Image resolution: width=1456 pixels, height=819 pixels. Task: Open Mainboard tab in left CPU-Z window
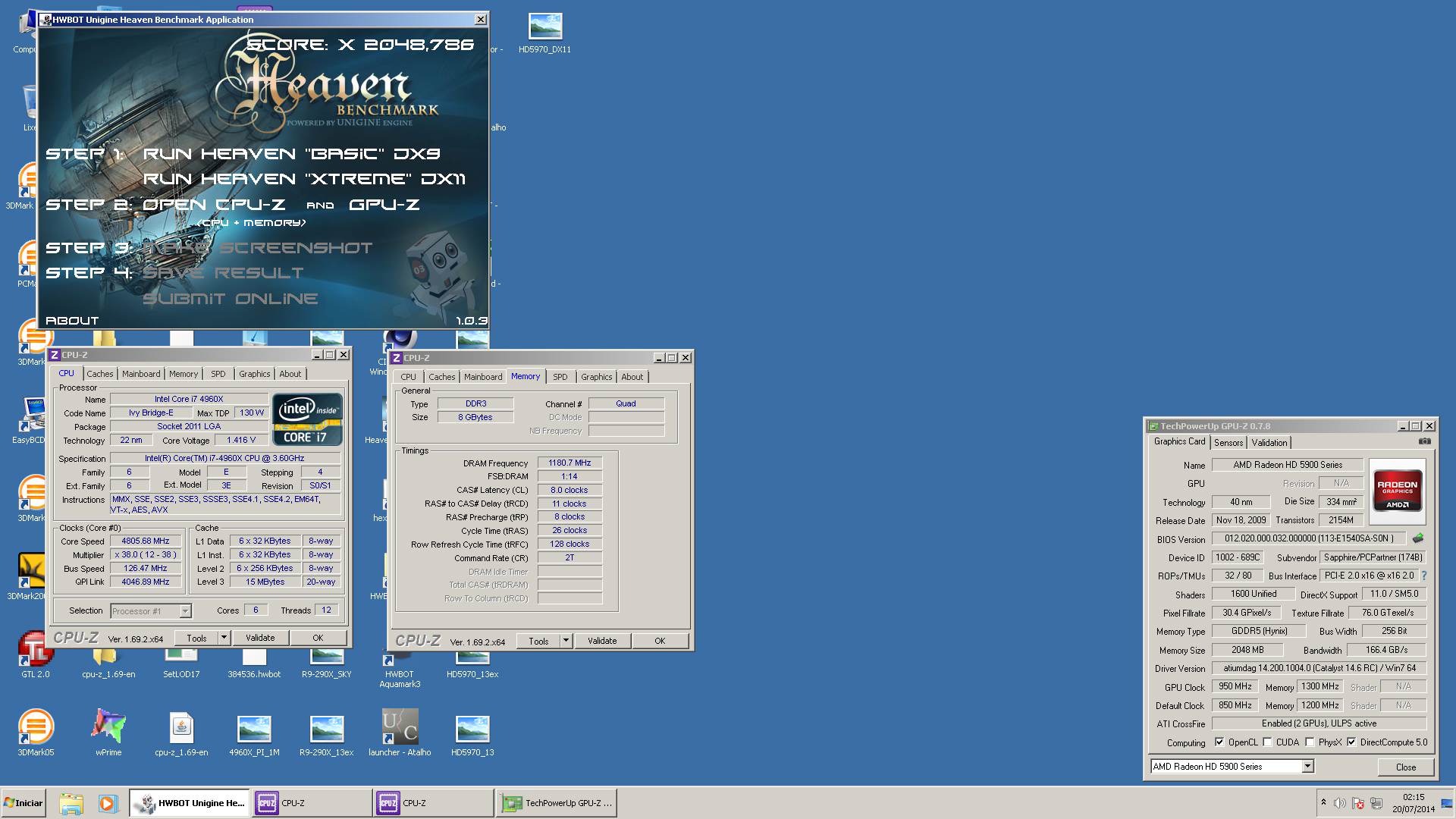tap(141, 374)
